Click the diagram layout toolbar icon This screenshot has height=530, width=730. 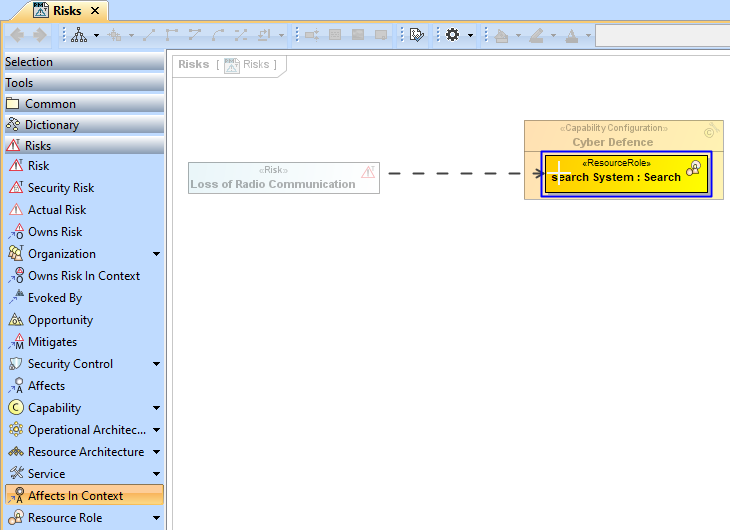79,35
